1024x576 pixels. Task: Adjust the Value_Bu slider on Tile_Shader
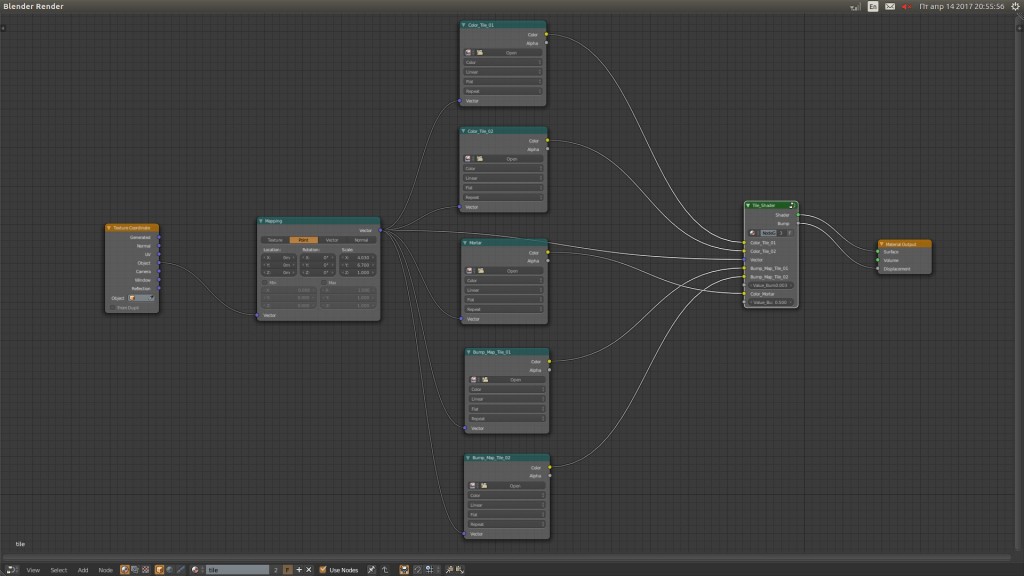click(x=770, y=302)
